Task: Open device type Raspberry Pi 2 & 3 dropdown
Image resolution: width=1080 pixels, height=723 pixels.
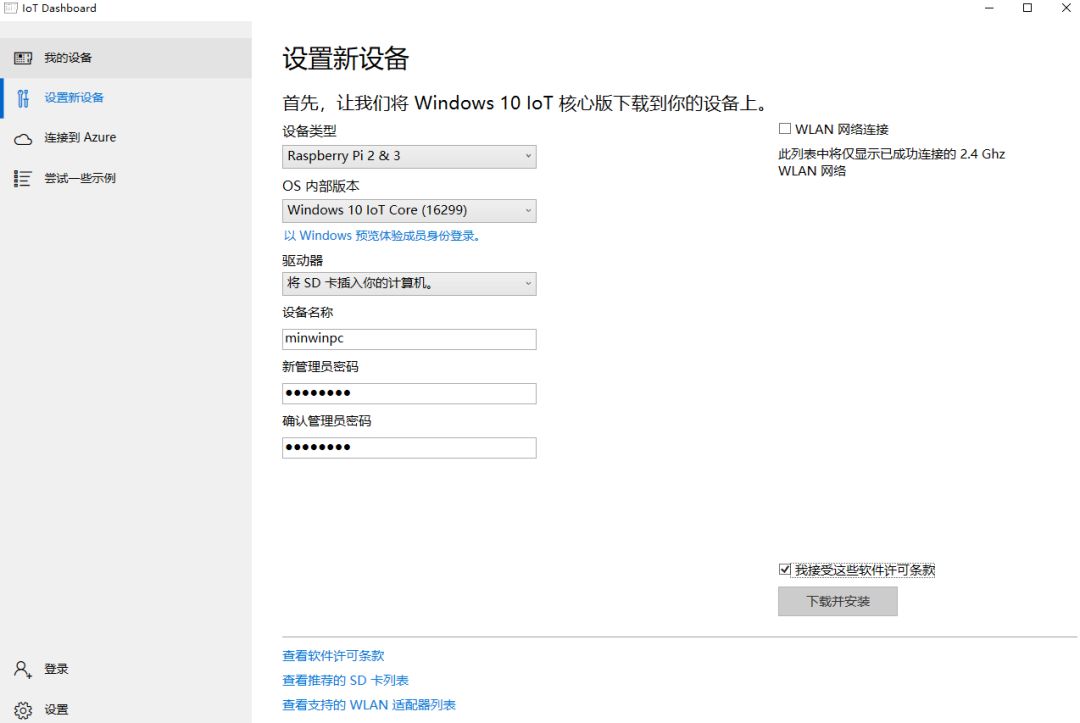Action: point(409,156)
